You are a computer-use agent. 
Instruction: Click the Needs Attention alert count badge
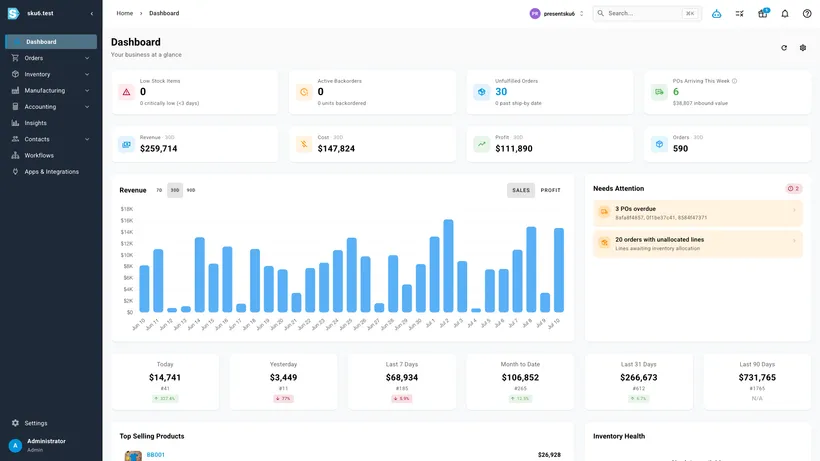click(793, 189)
